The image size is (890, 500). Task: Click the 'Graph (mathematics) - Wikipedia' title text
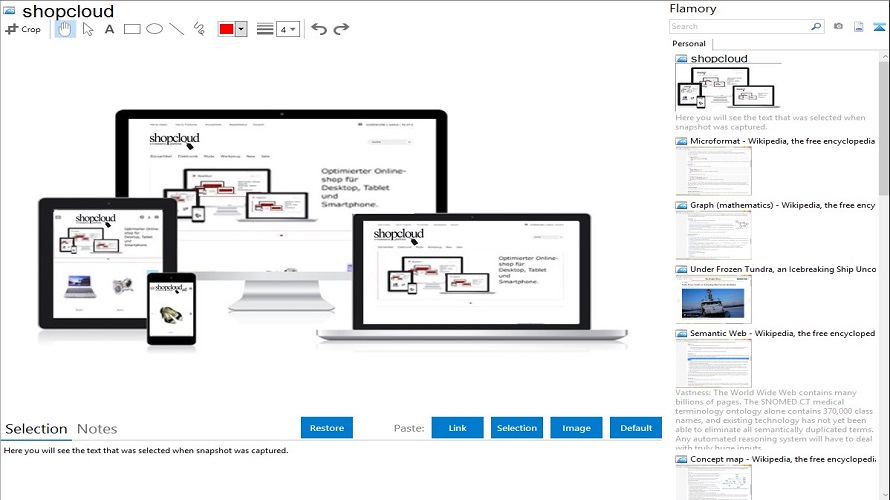[x=783, y=205]
